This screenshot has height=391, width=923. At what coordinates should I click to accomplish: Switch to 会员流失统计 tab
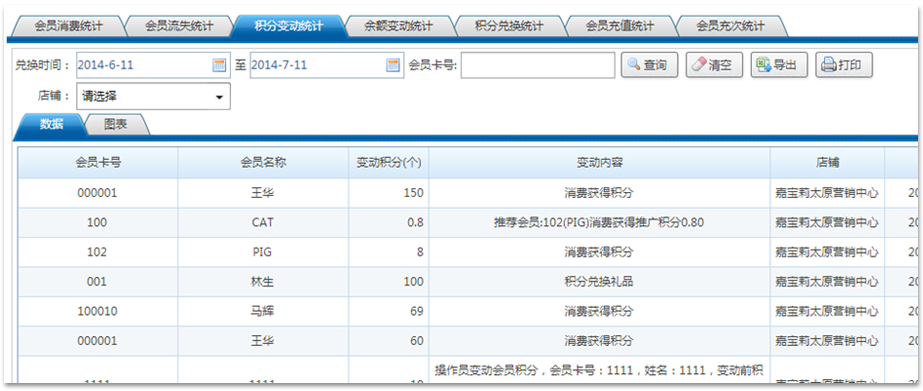pyautogui.click(x=179, y=26)
